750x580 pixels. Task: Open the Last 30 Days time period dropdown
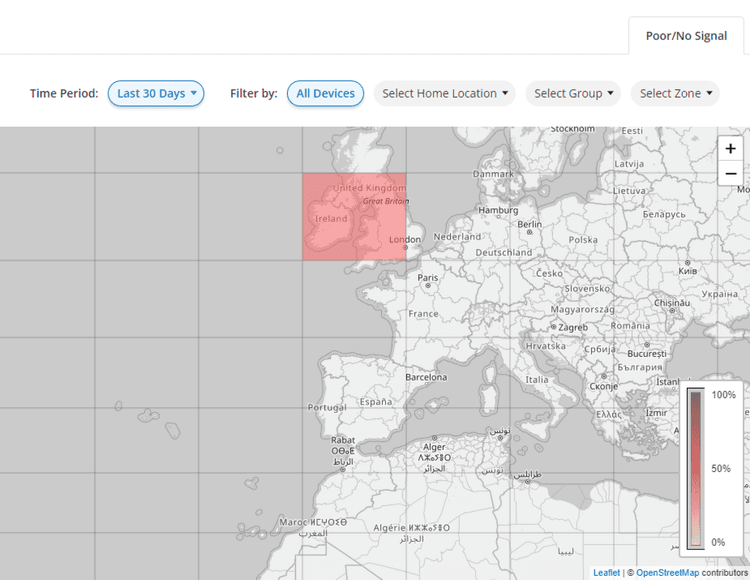point(156,93)
